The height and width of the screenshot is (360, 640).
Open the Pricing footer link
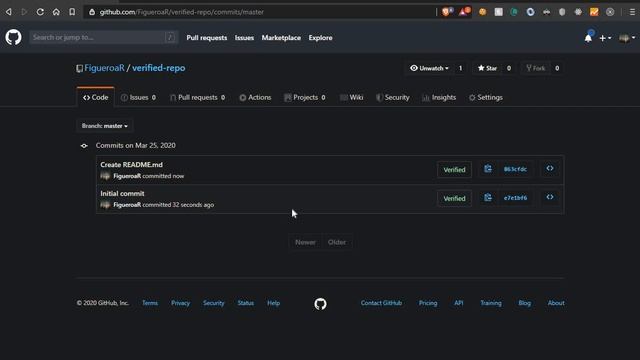pyautogui.click(x=428, y=303)
